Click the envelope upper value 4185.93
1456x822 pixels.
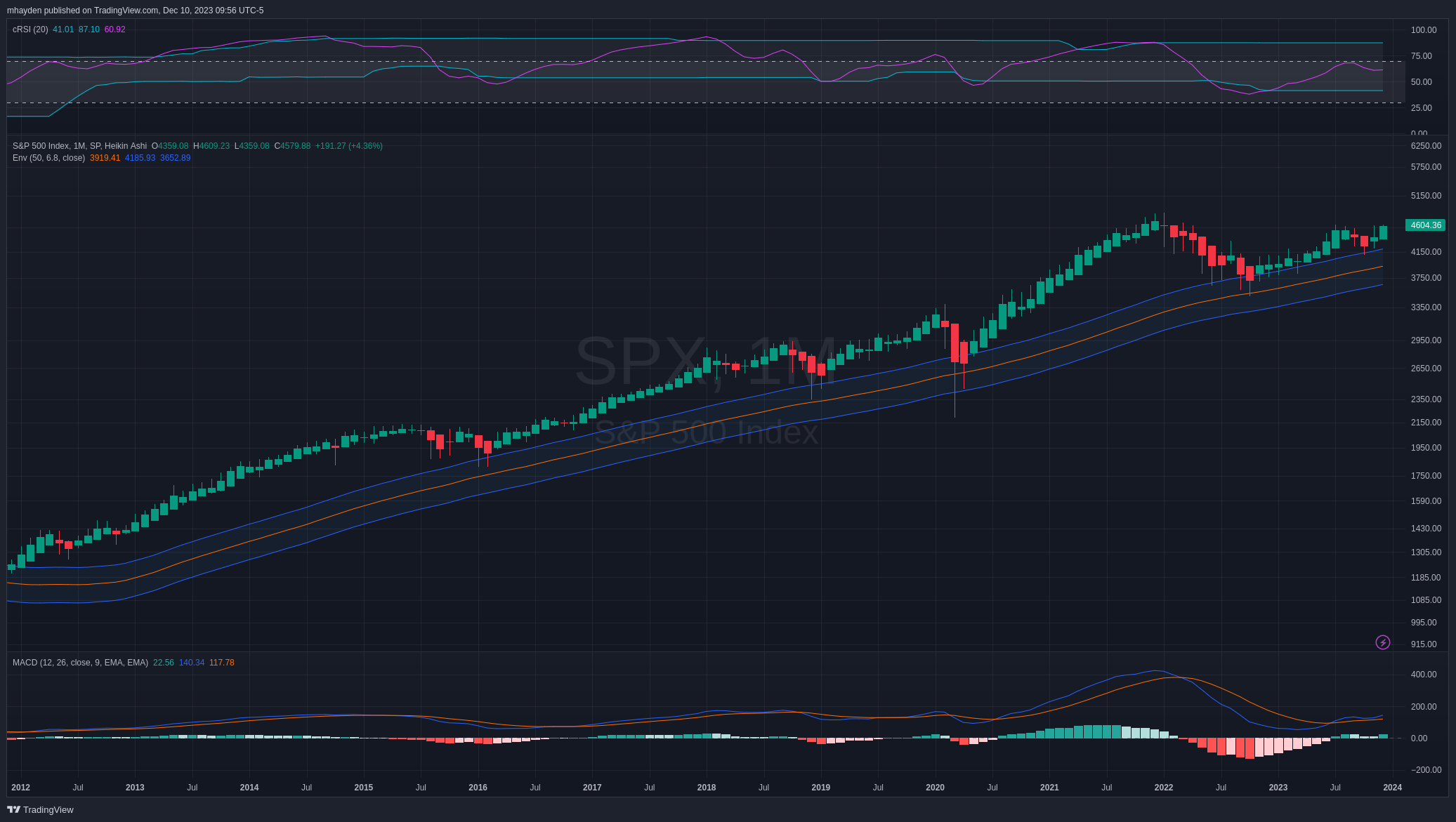pos(140,158)
